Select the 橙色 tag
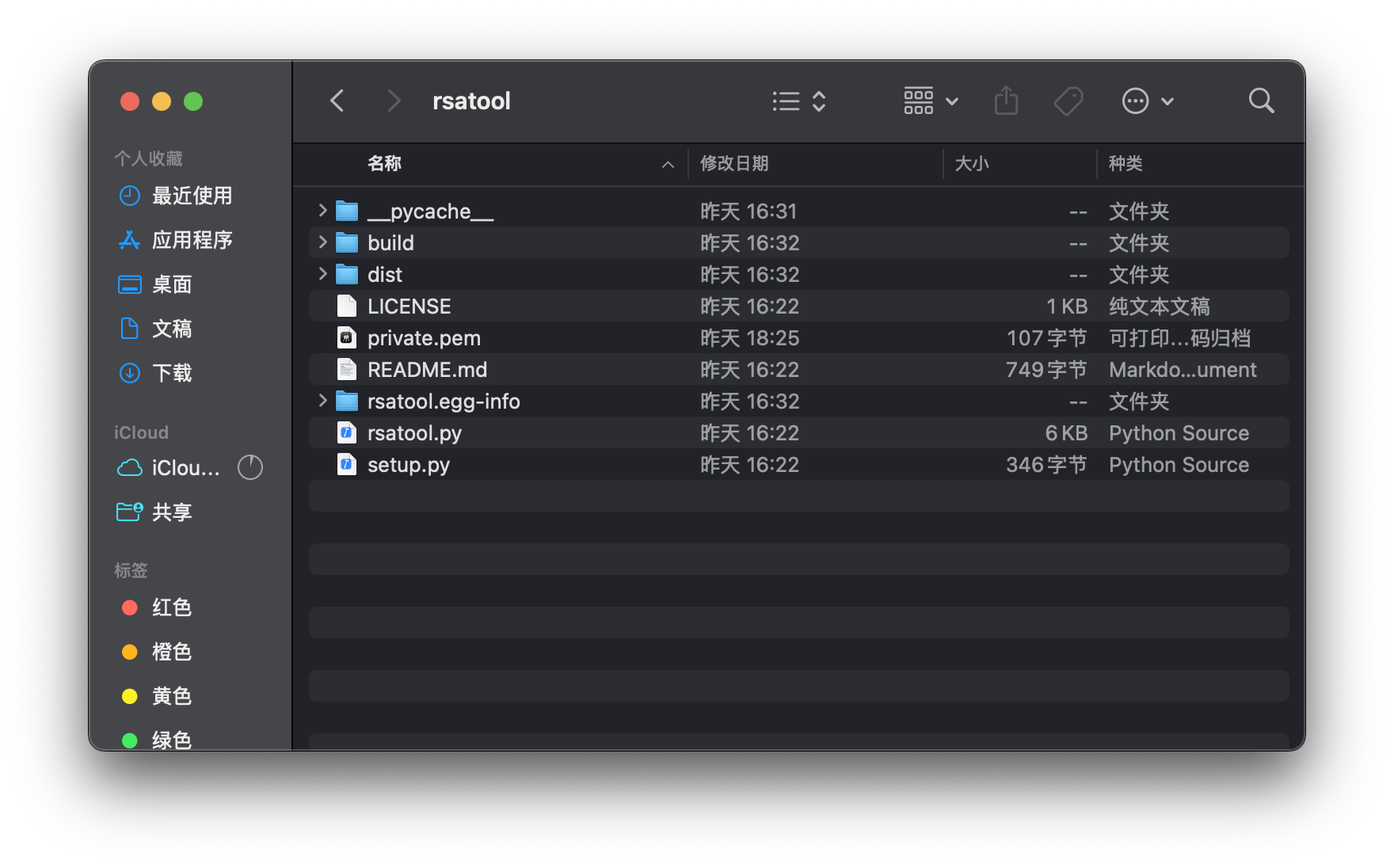 click(157, 652)
